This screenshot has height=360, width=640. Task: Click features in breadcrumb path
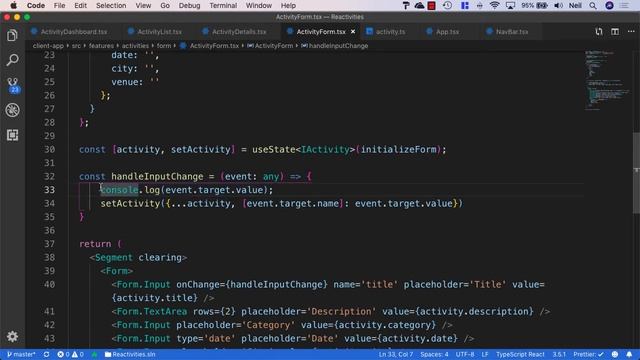coord(101,46)
